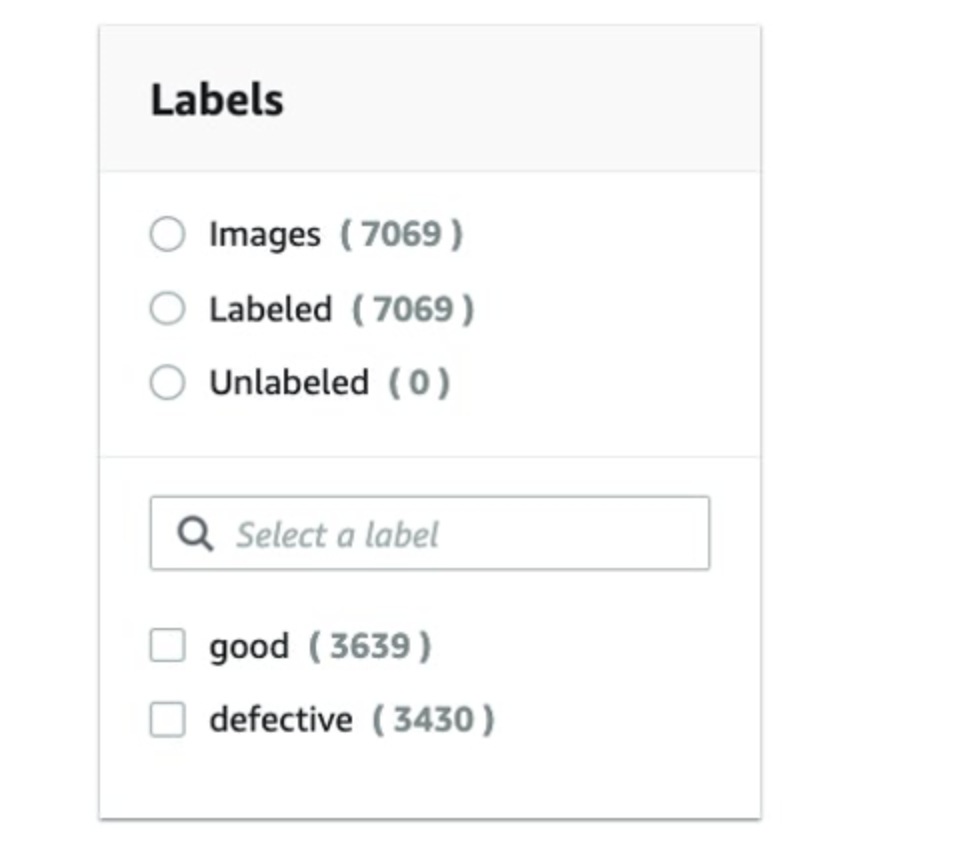Click the Labeled count 7069
The image size is (968, 852).
pyautogui.click(x=412, y=309)
